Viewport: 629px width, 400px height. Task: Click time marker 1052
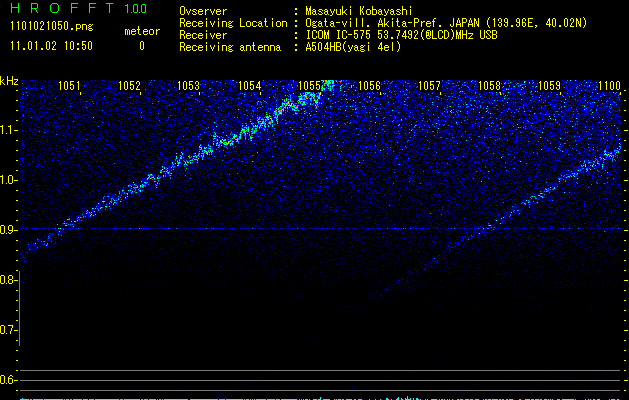tap(130, 86)
